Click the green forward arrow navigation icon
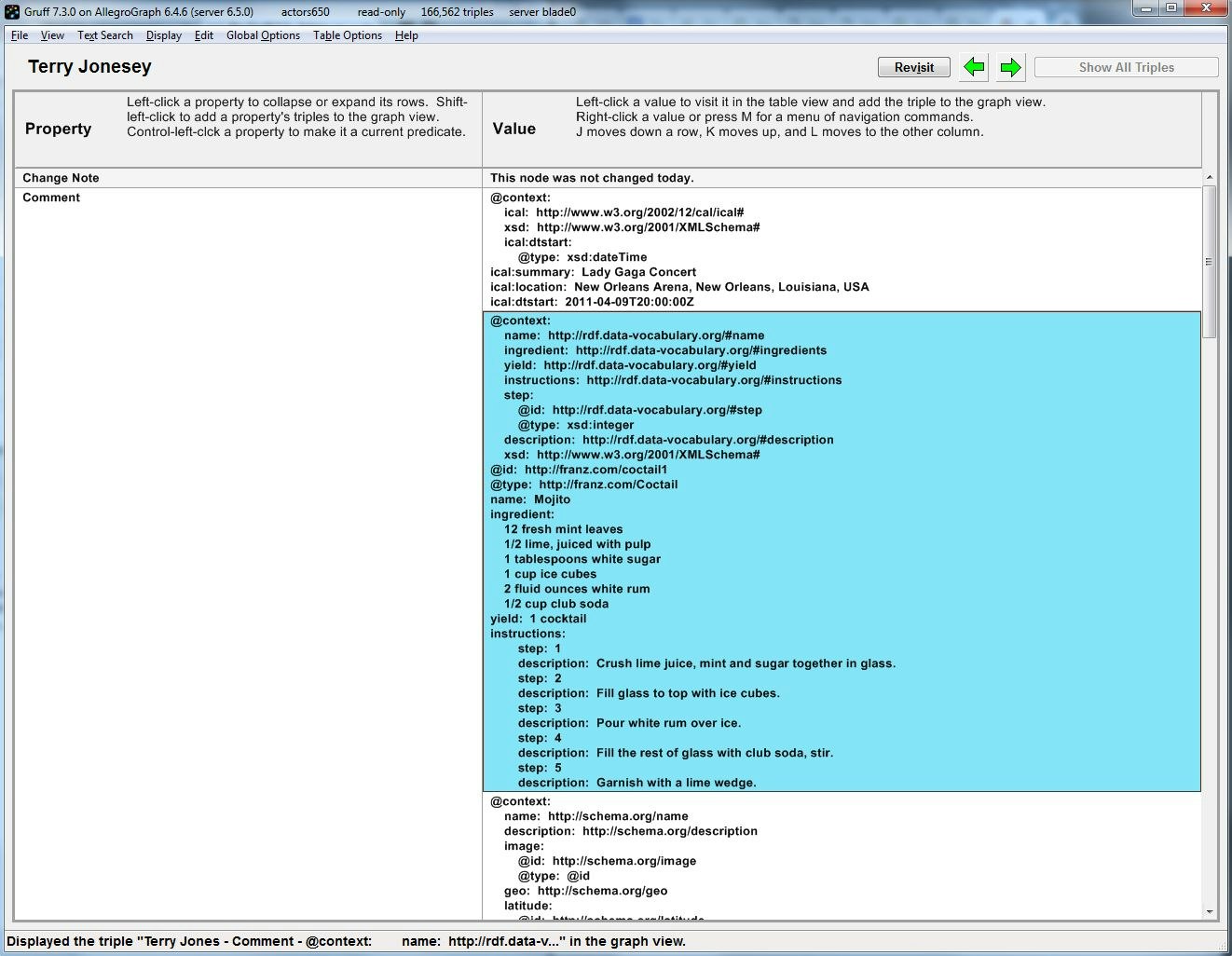This screenshot has height=956, width=1232. pos(1009,66)
